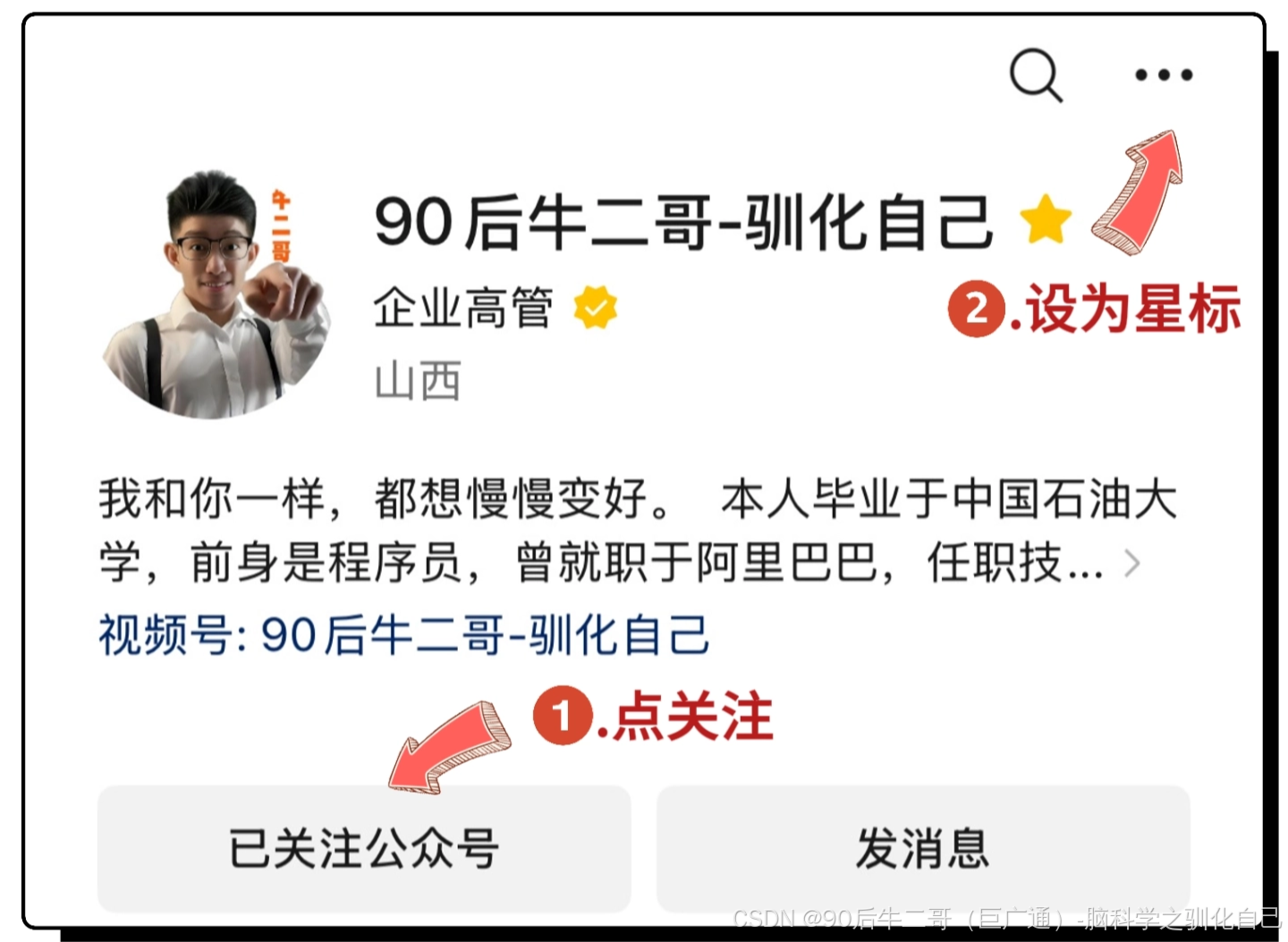Open search with the magnifier icon
1288x942 pixels.
pyautogui.click(x=1036, y=75)
